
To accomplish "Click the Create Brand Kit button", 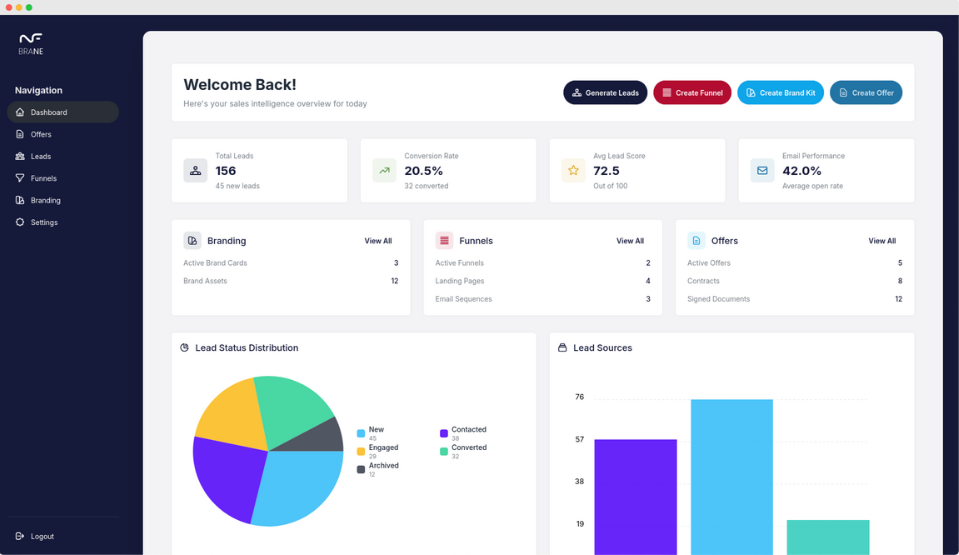I will [x=780, y=92].
